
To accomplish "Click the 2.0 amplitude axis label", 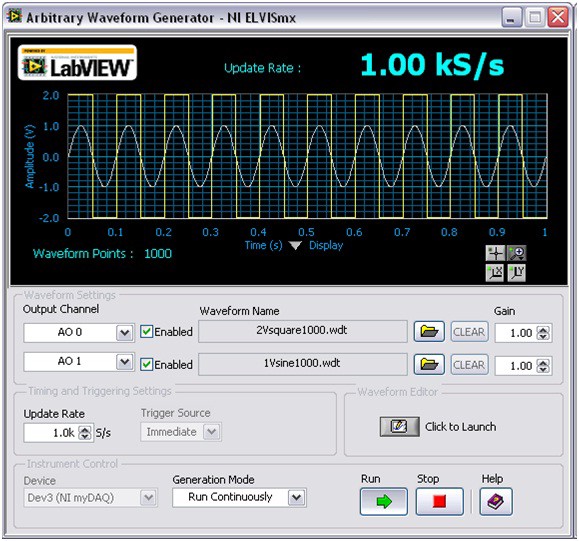I will (51, 96).
